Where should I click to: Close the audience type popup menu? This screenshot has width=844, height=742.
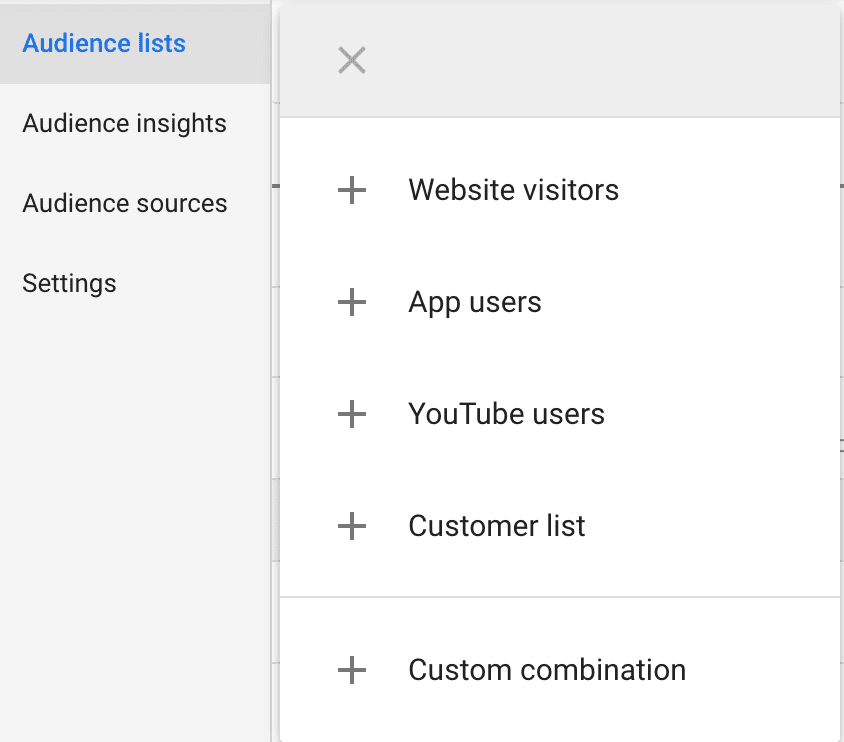click(x=351, y=61)
